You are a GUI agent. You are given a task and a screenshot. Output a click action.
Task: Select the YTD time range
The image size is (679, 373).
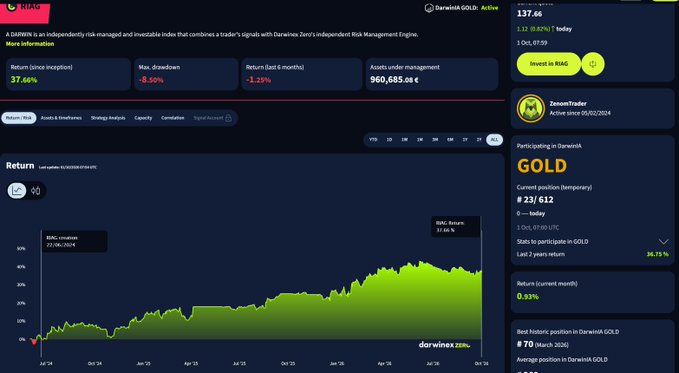pyautogui.click(x=373, y=139)
